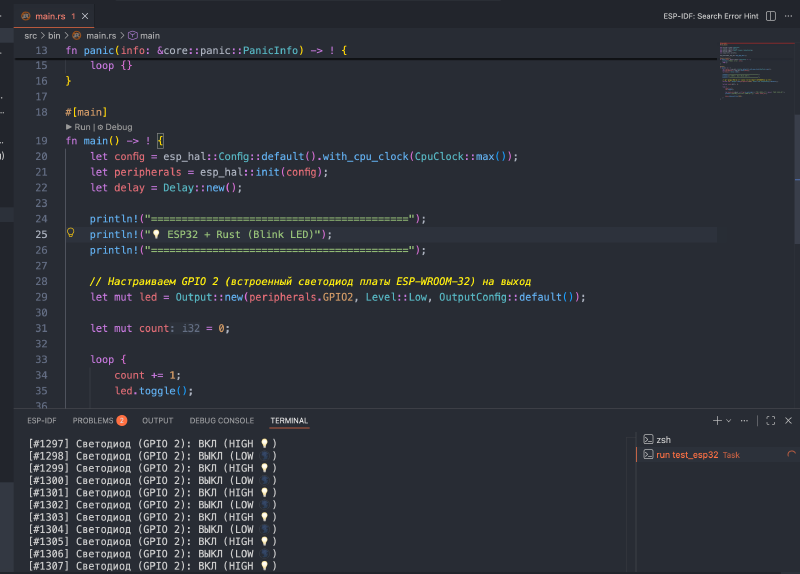Click the problems count badge 2
800x574 pixels.
(121, 420)
